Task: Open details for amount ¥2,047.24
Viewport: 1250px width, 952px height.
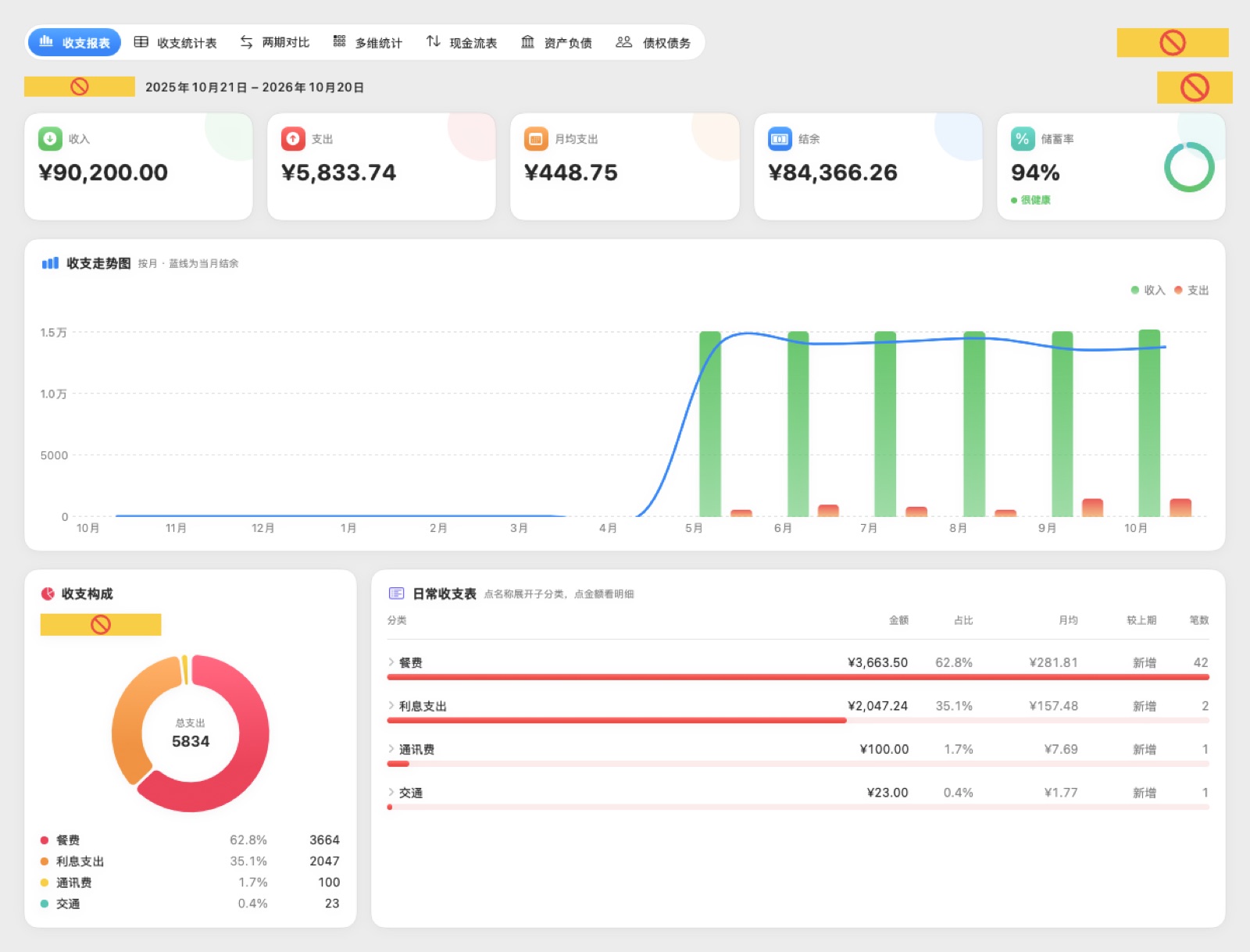Action: (x=877, y=706)
